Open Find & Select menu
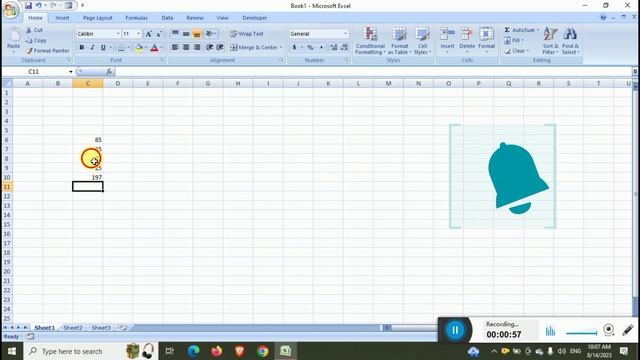 click(x=570, y=41)
